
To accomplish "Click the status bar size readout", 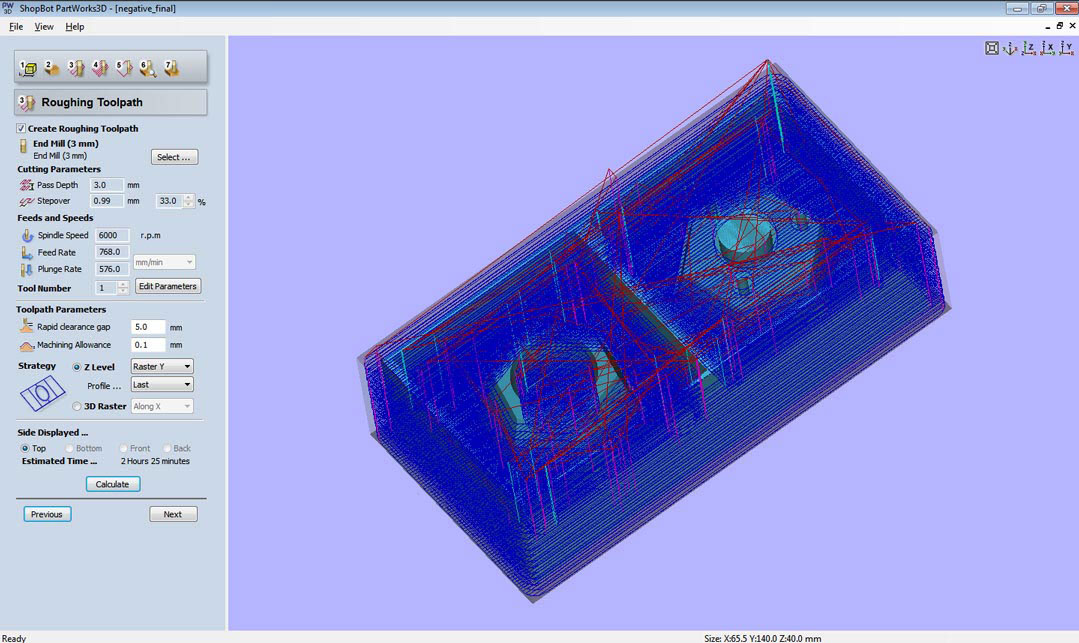I will pyautogui.click(x=762, y=638).
